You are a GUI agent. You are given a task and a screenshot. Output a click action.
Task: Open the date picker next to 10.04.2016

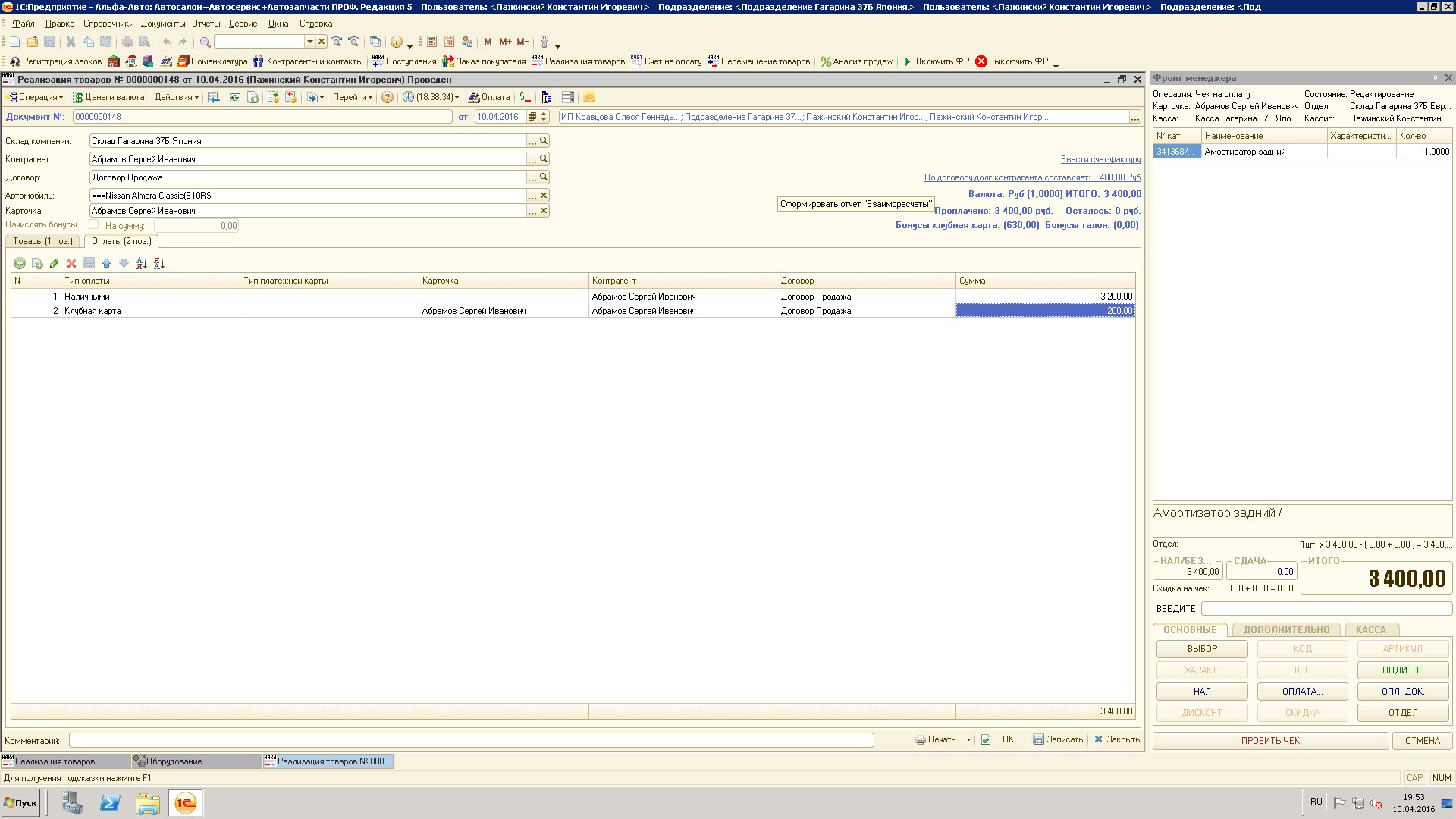click(x=532, y=117)
